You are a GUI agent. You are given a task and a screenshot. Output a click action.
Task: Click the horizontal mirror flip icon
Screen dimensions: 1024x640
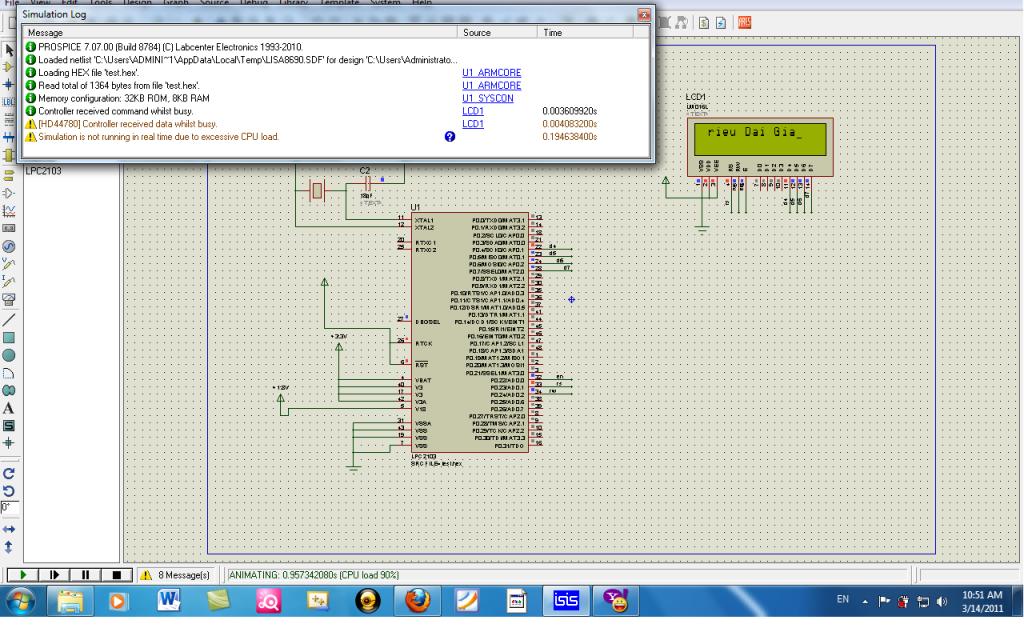9,528
